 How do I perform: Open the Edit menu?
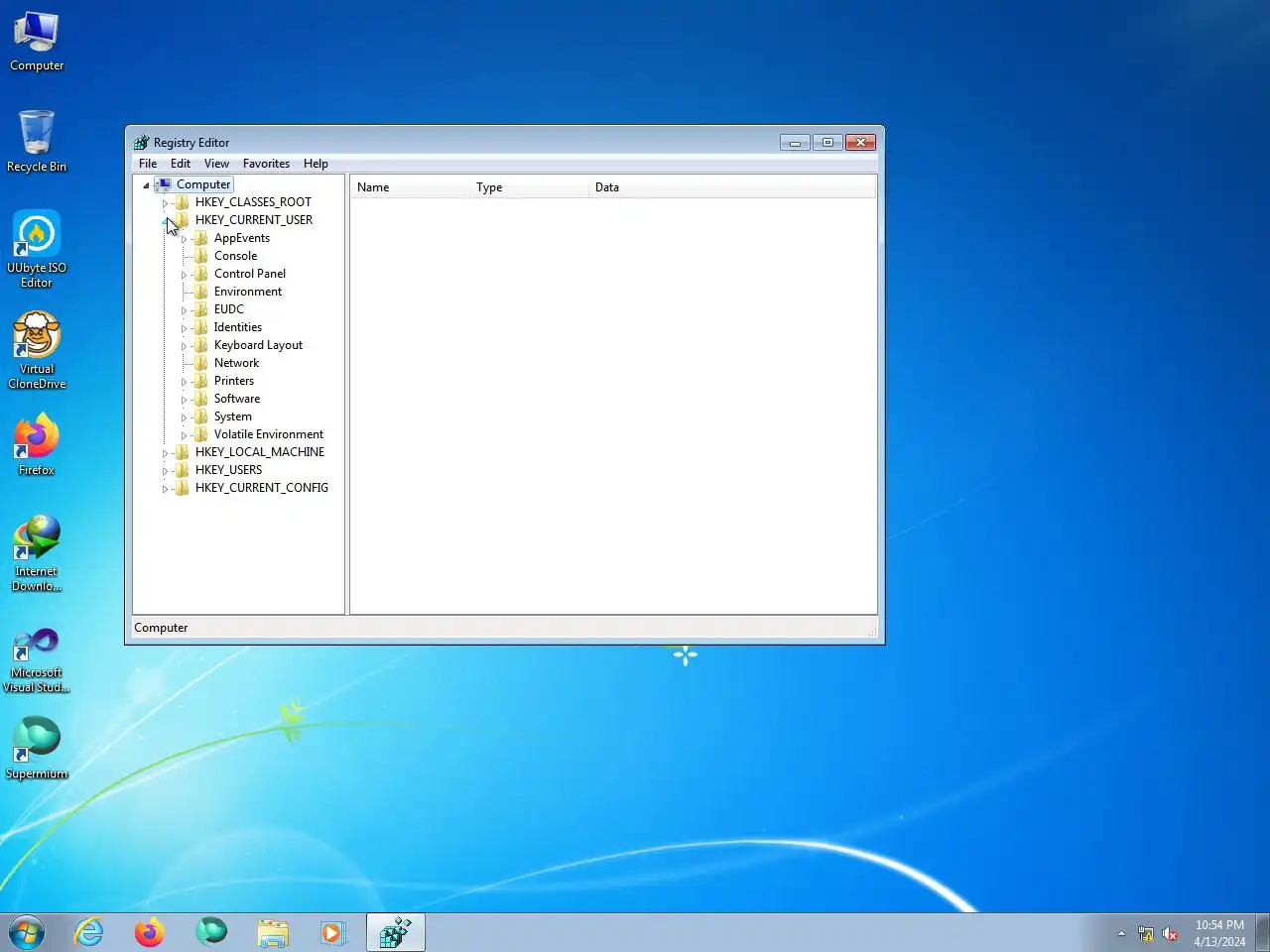(x=181, y=164)
